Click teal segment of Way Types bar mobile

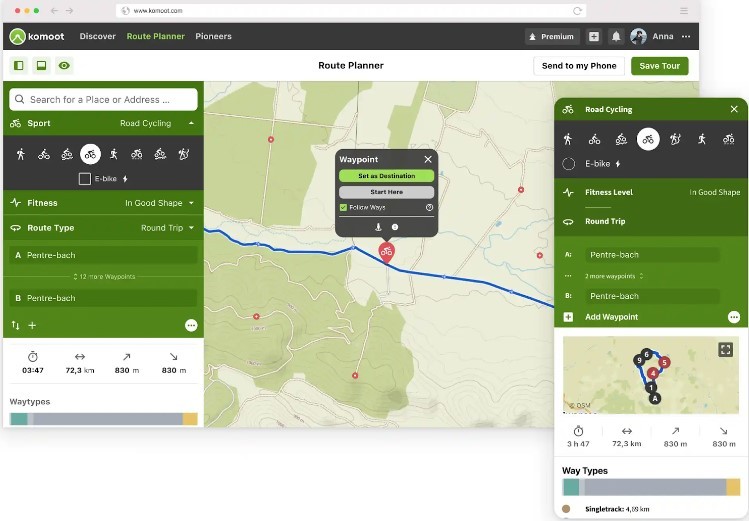[x=571, y=487]
